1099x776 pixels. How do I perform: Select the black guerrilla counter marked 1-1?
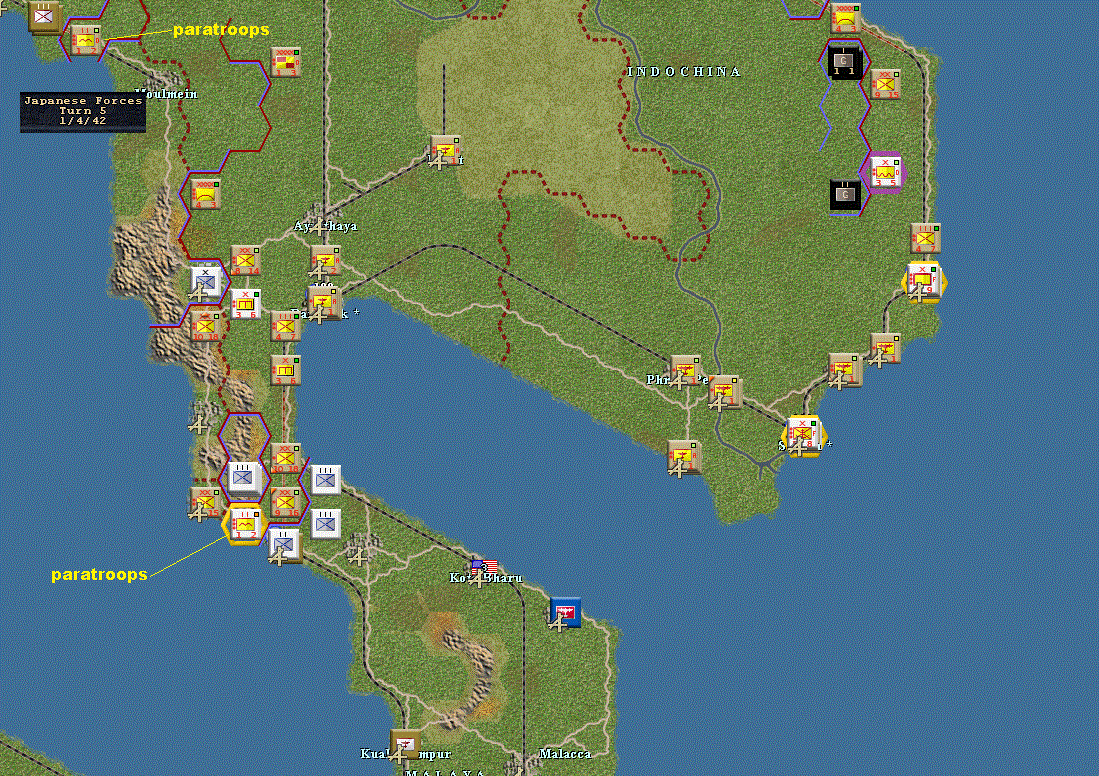point(843,62)
